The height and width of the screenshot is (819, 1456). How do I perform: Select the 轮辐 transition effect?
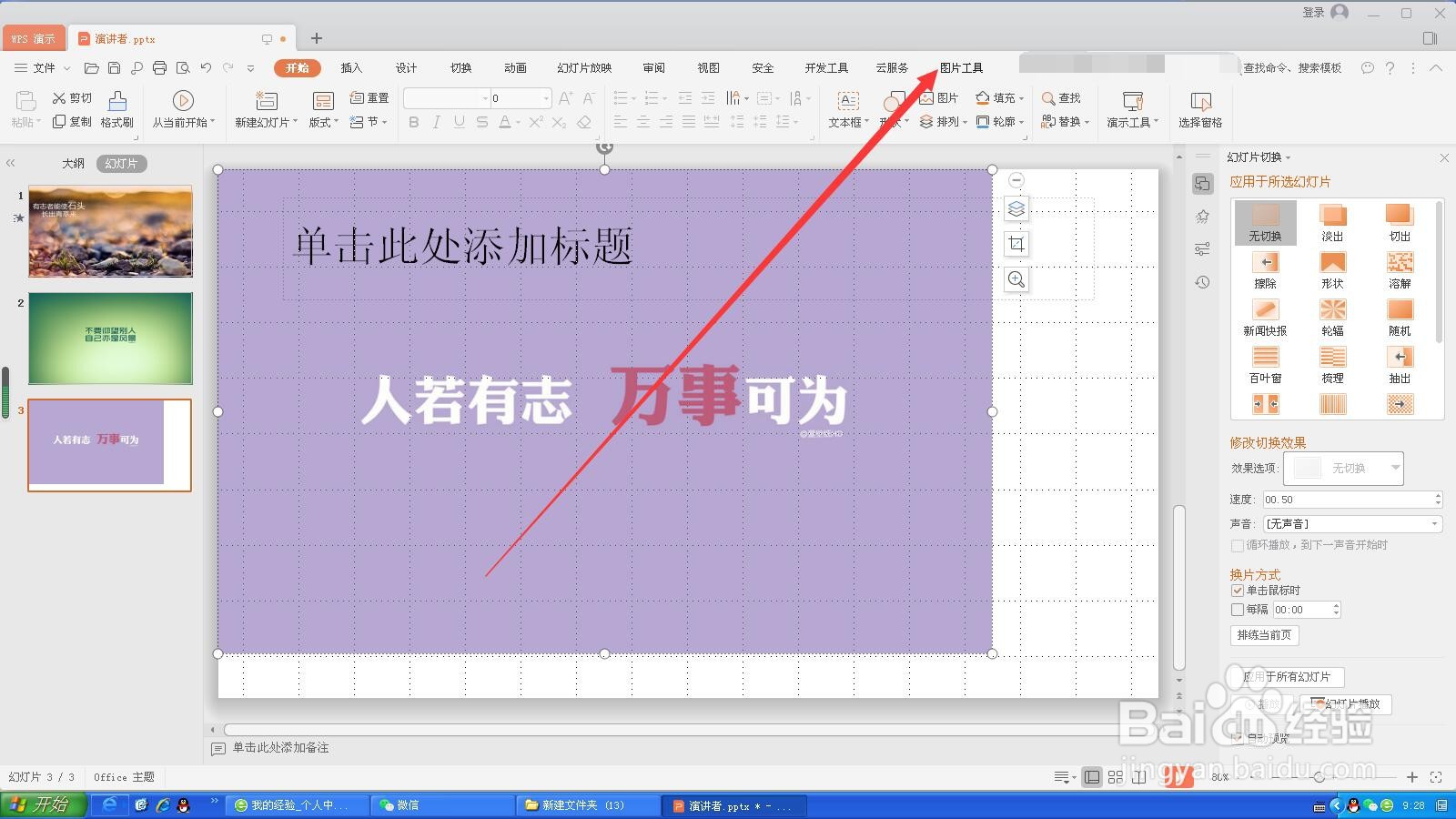click(1332, 318)
